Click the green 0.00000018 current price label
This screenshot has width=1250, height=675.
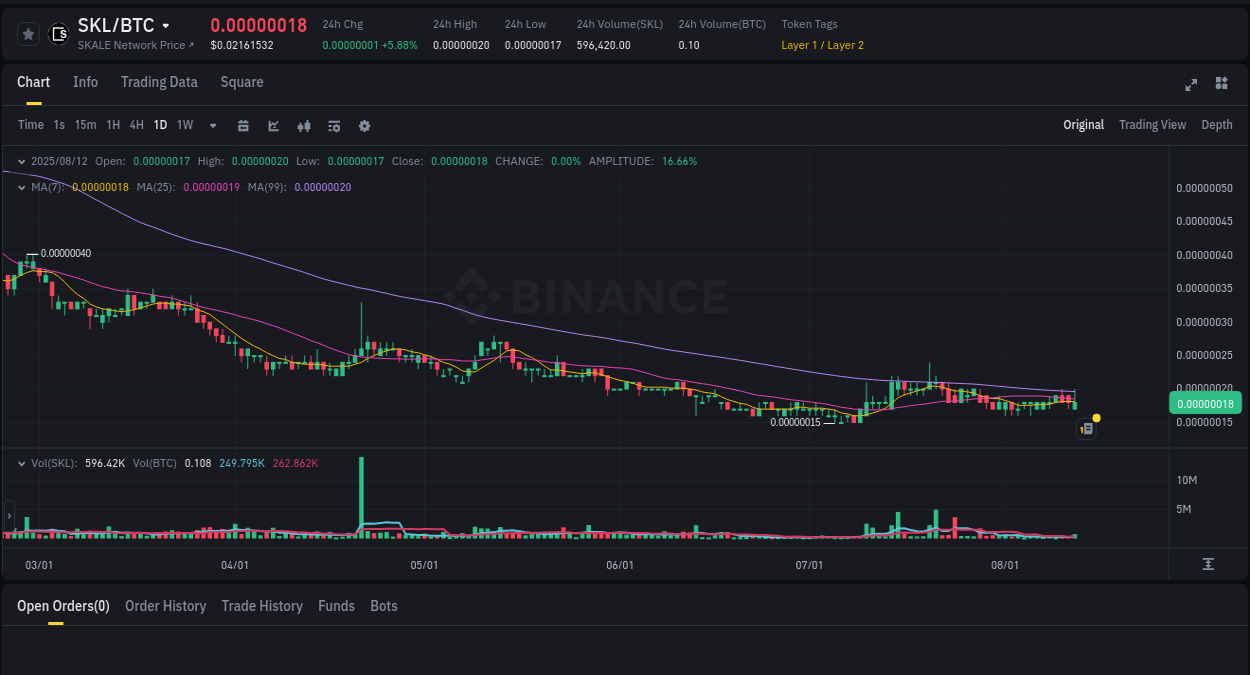(x=1205, y=403)
